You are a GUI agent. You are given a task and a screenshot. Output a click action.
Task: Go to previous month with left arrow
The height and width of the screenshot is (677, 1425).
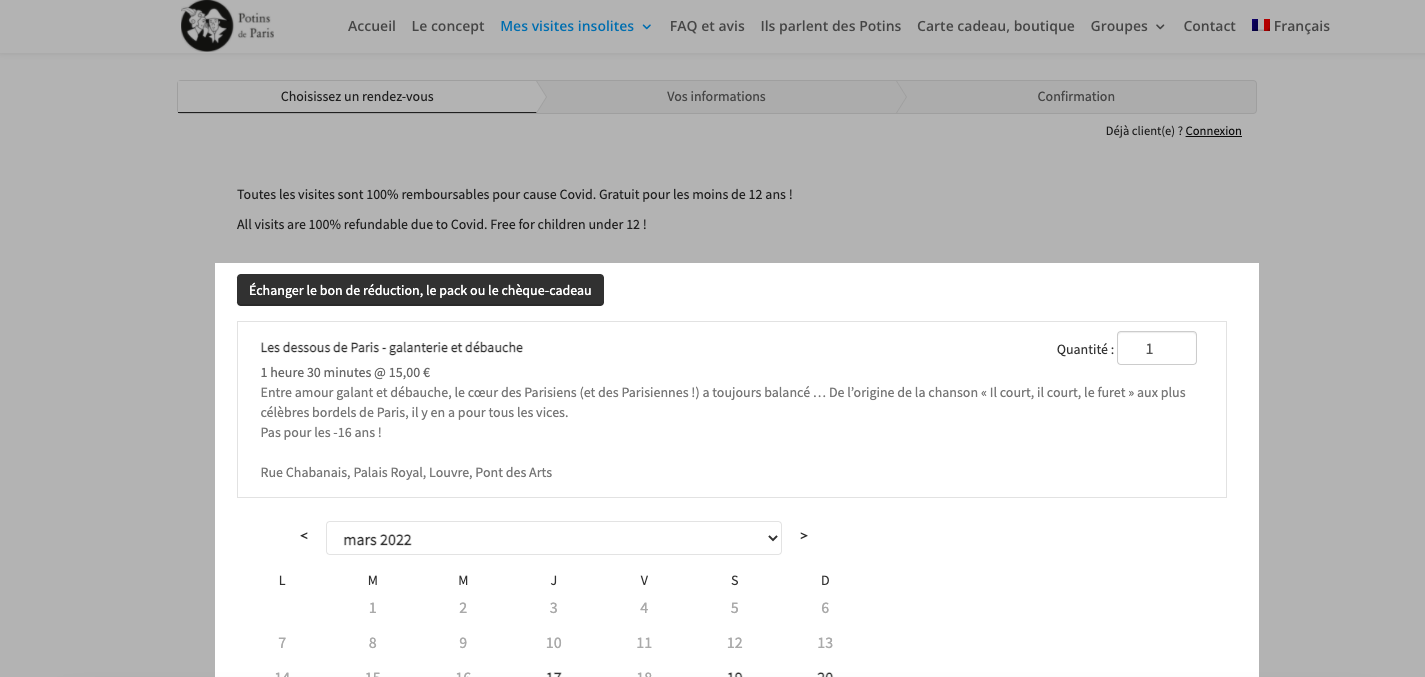[x=304, y=536]
